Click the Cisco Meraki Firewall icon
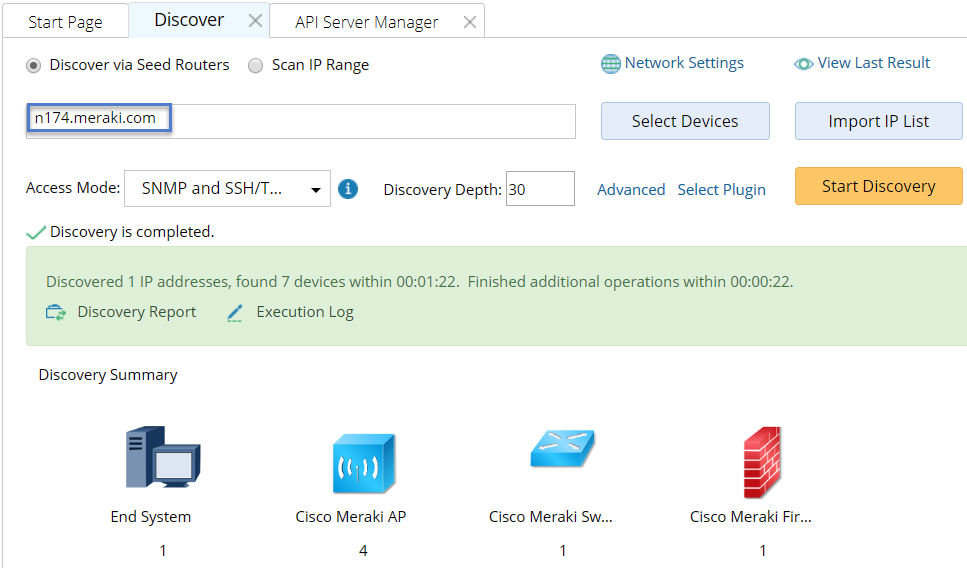This screenshot has height=568, width=967. pyautogui.click(x=762, y=462)
